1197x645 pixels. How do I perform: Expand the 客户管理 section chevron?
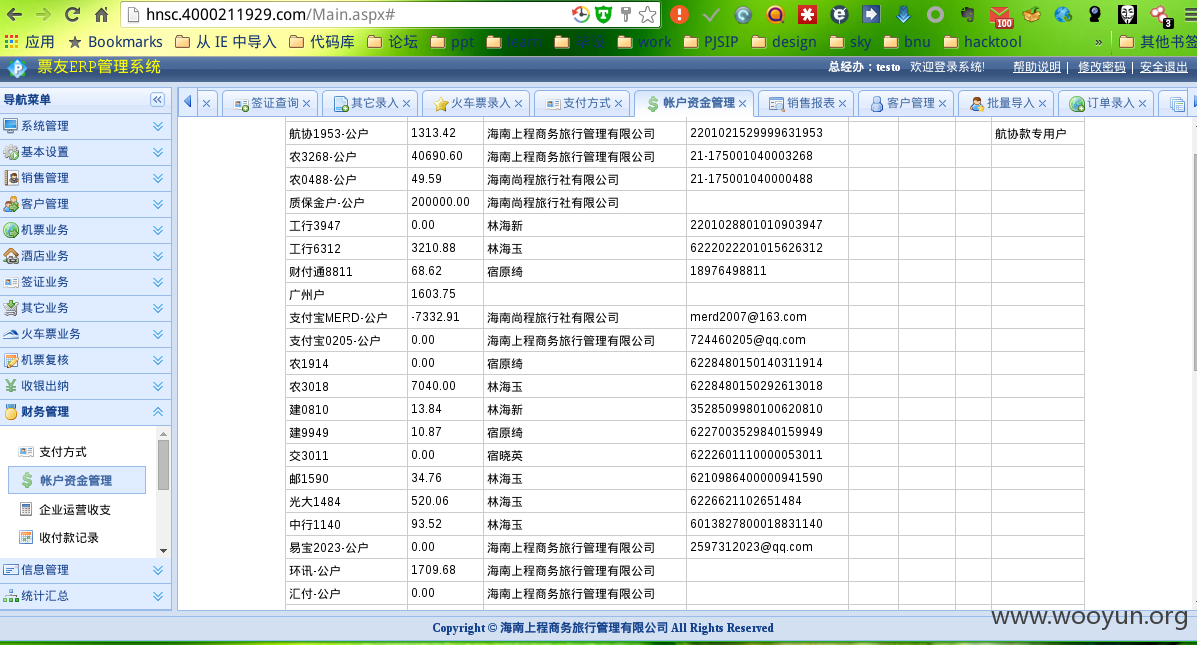tap(157, 204)
